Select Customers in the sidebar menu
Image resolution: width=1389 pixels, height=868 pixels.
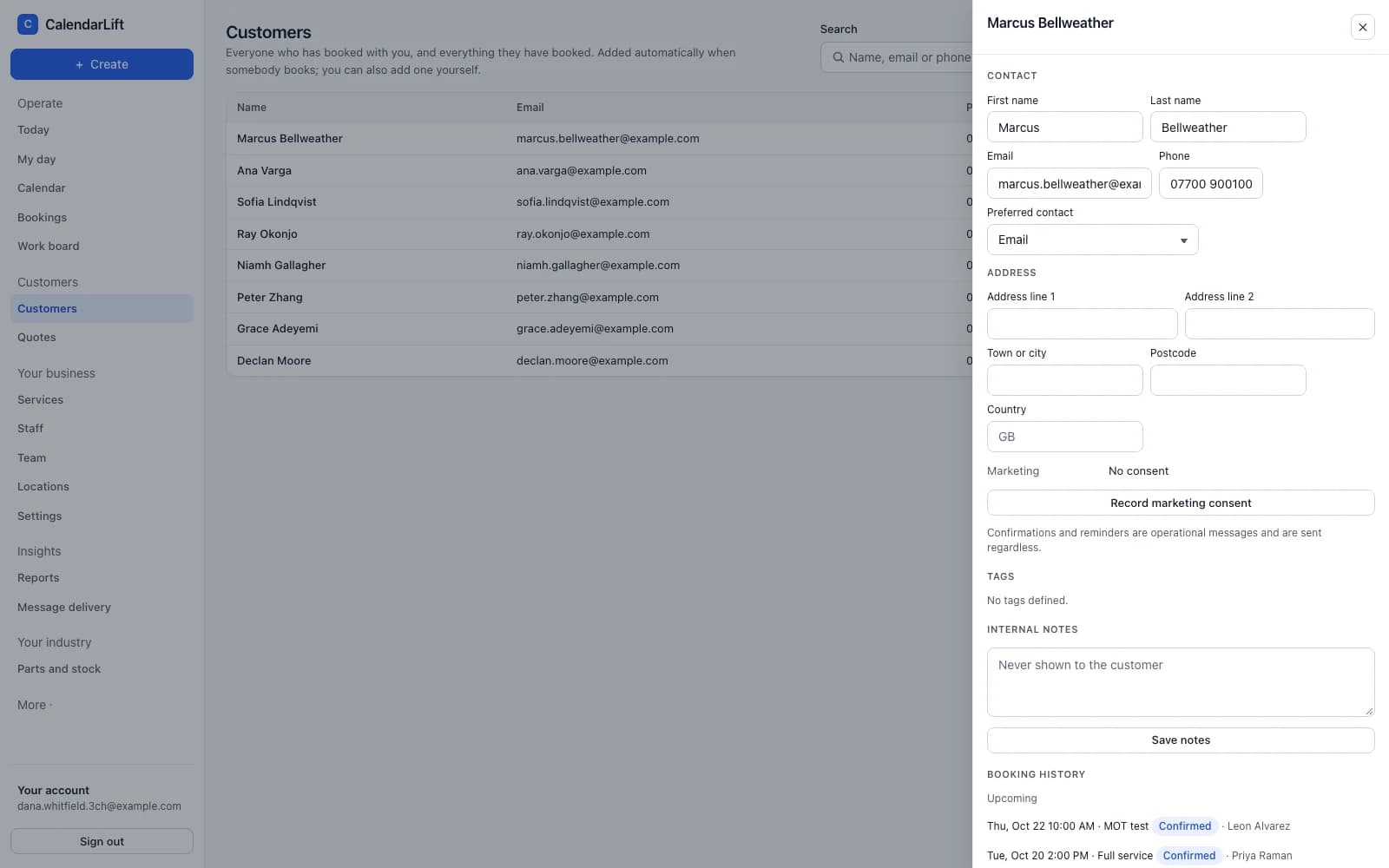coord(102,309)
